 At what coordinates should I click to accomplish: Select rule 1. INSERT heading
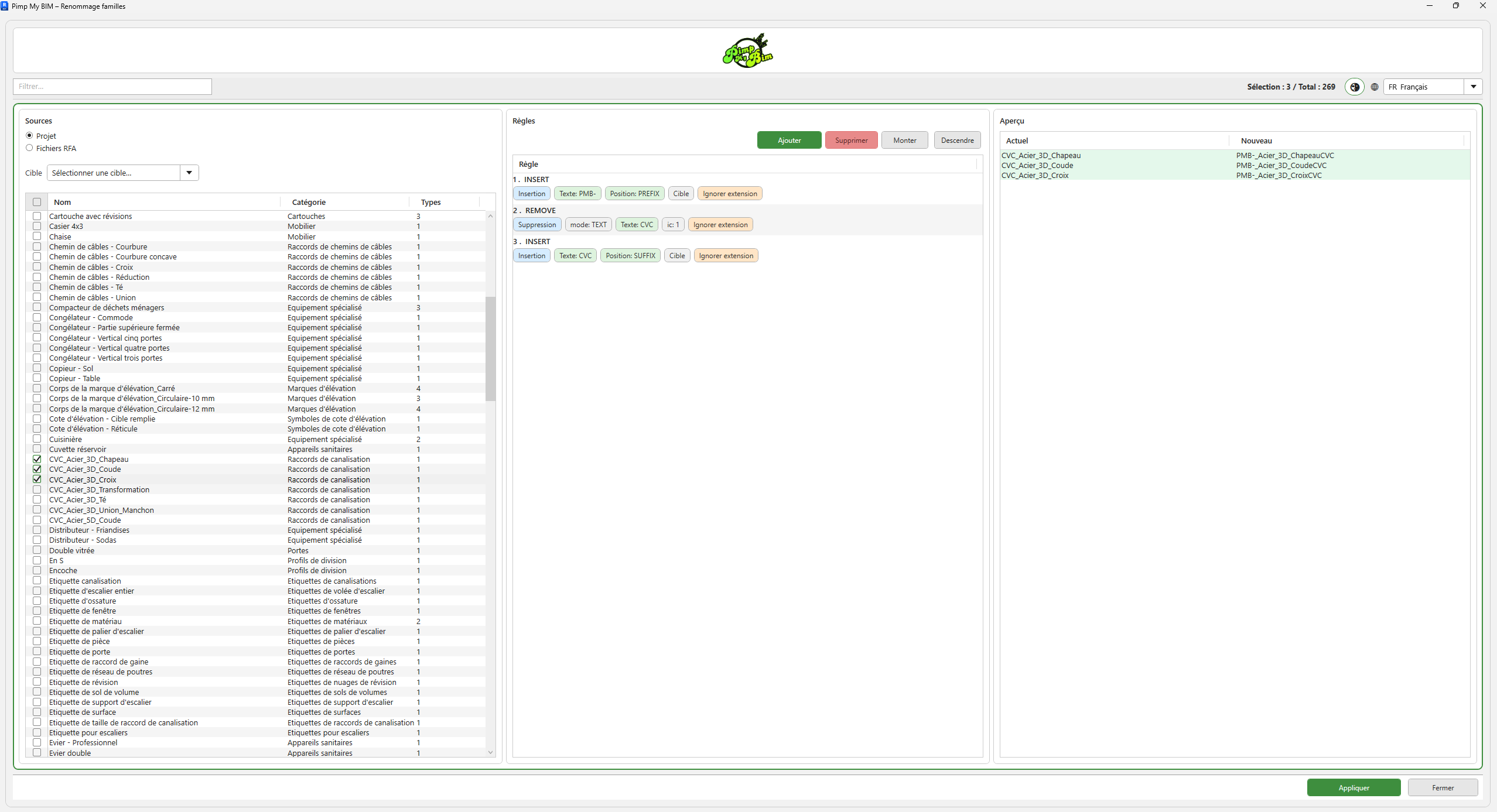tap(531, 179)
